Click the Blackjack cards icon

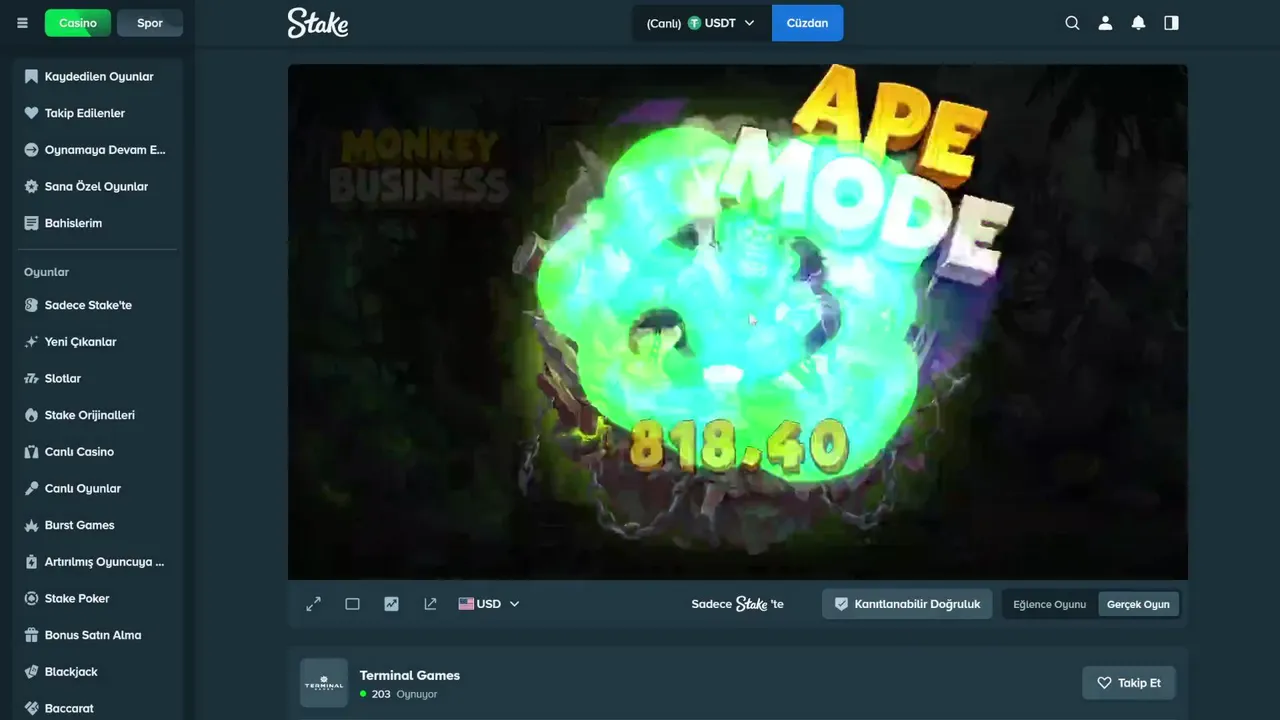coord(31,672)
